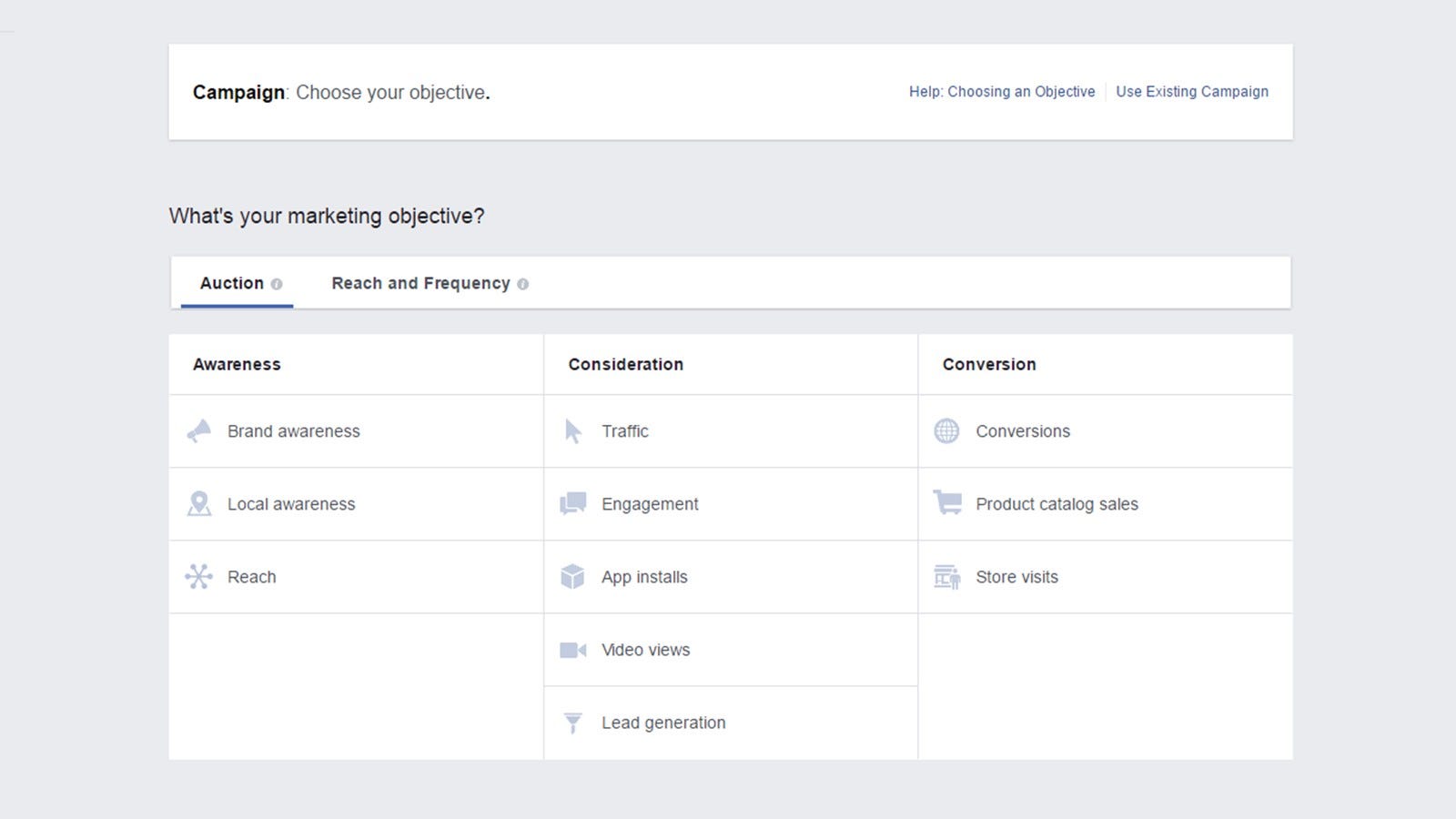Click the Traffic cursor icon
1456x819 pixels.
coord(572,430)
